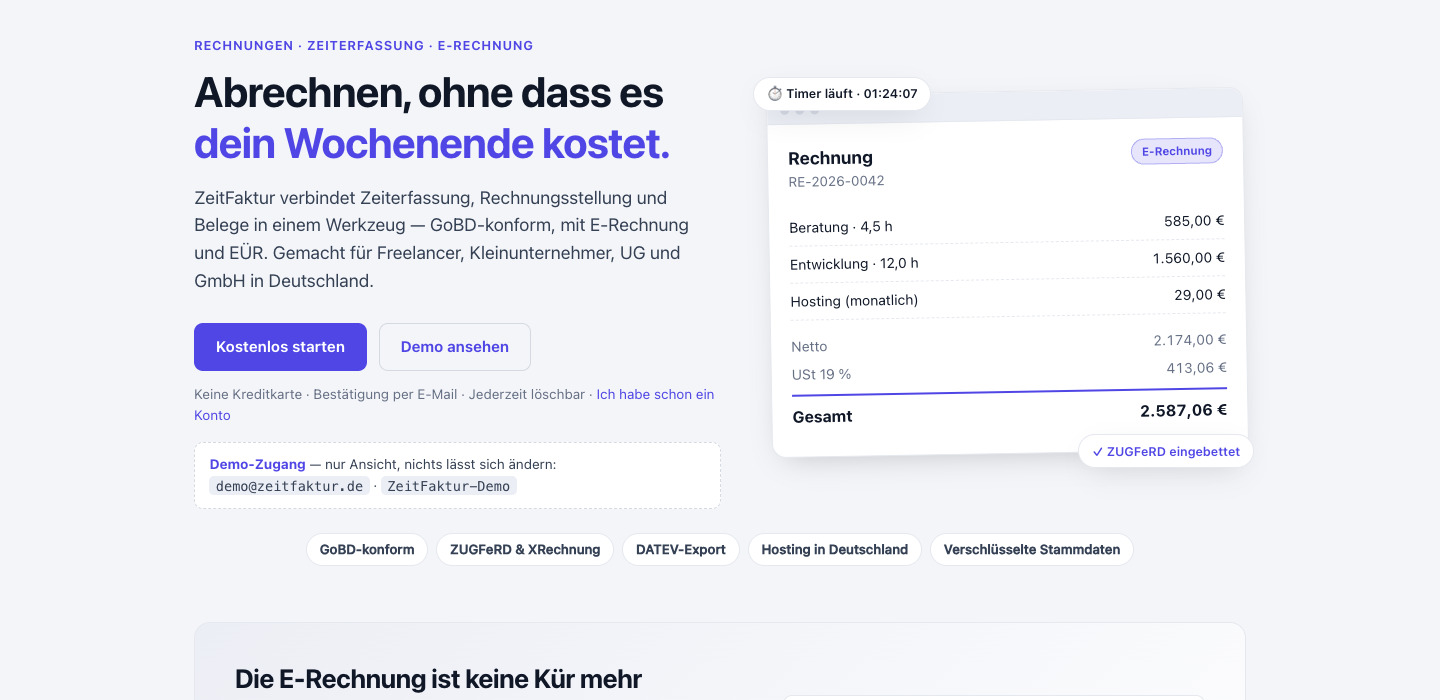The width and height of the screenshot is (1440, 700).
Task: Click the 'dein Wochenende kostet.' headline
Action: [x=432, y=144]
